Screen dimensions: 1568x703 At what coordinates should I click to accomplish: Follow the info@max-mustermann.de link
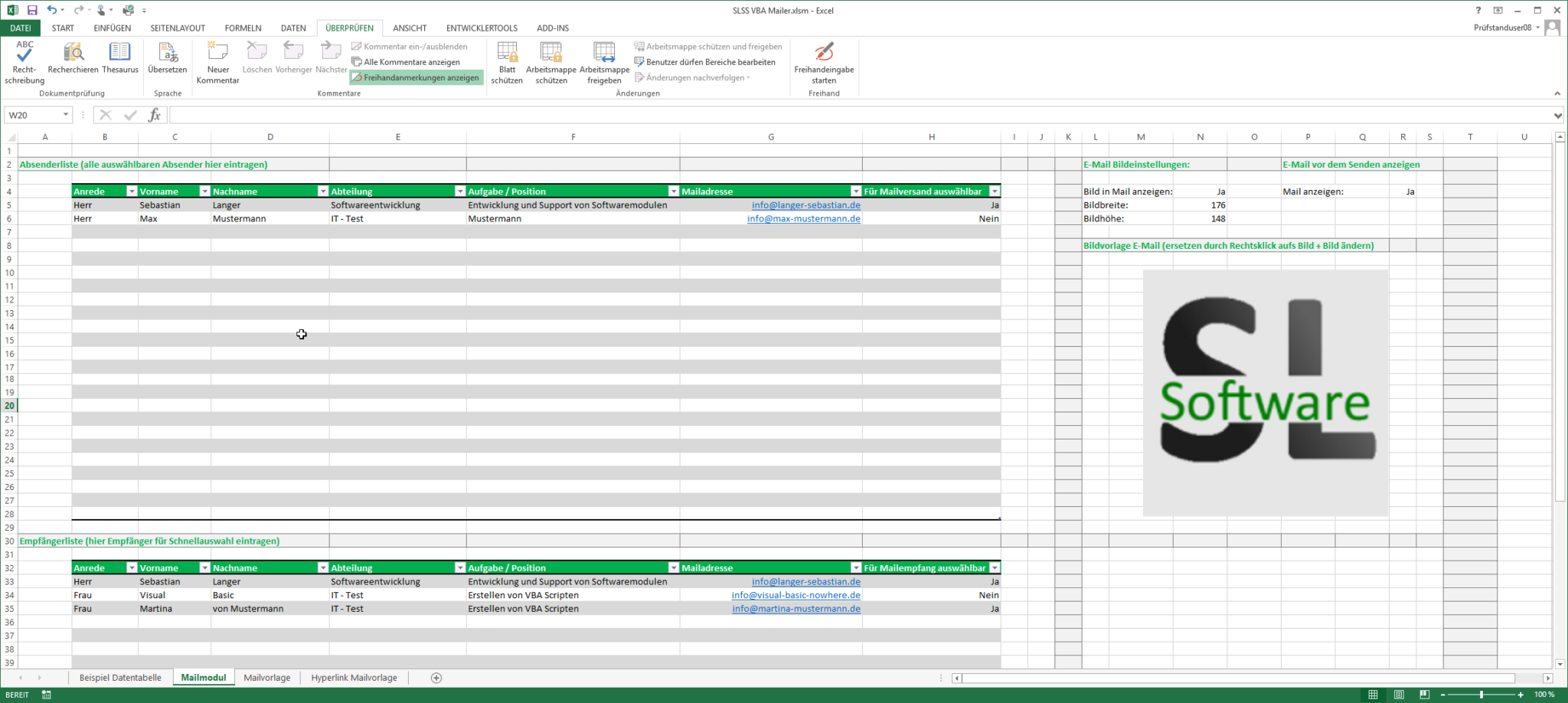pos(803,218)
